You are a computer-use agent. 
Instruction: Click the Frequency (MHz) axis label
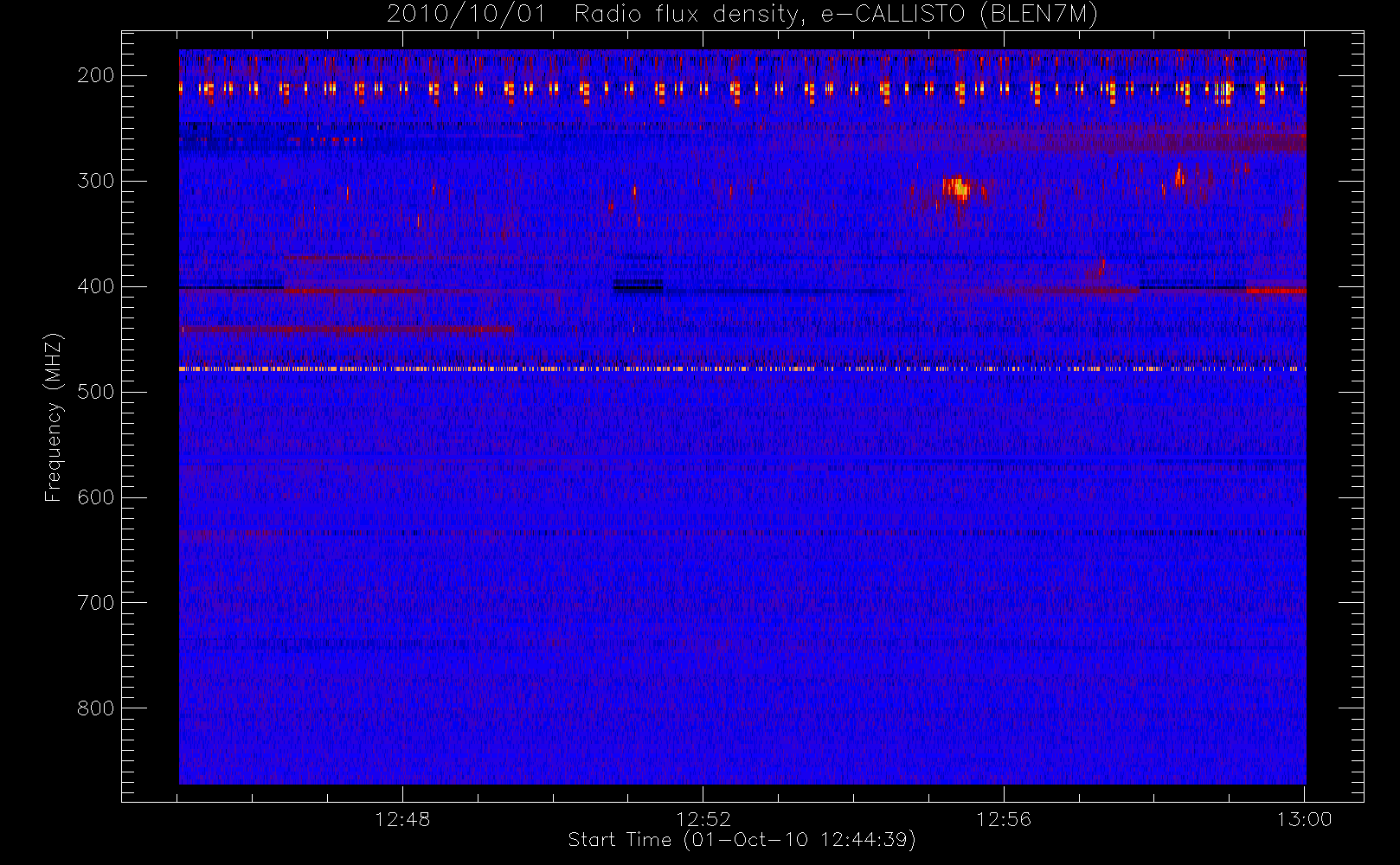click(x=54, y=417)
